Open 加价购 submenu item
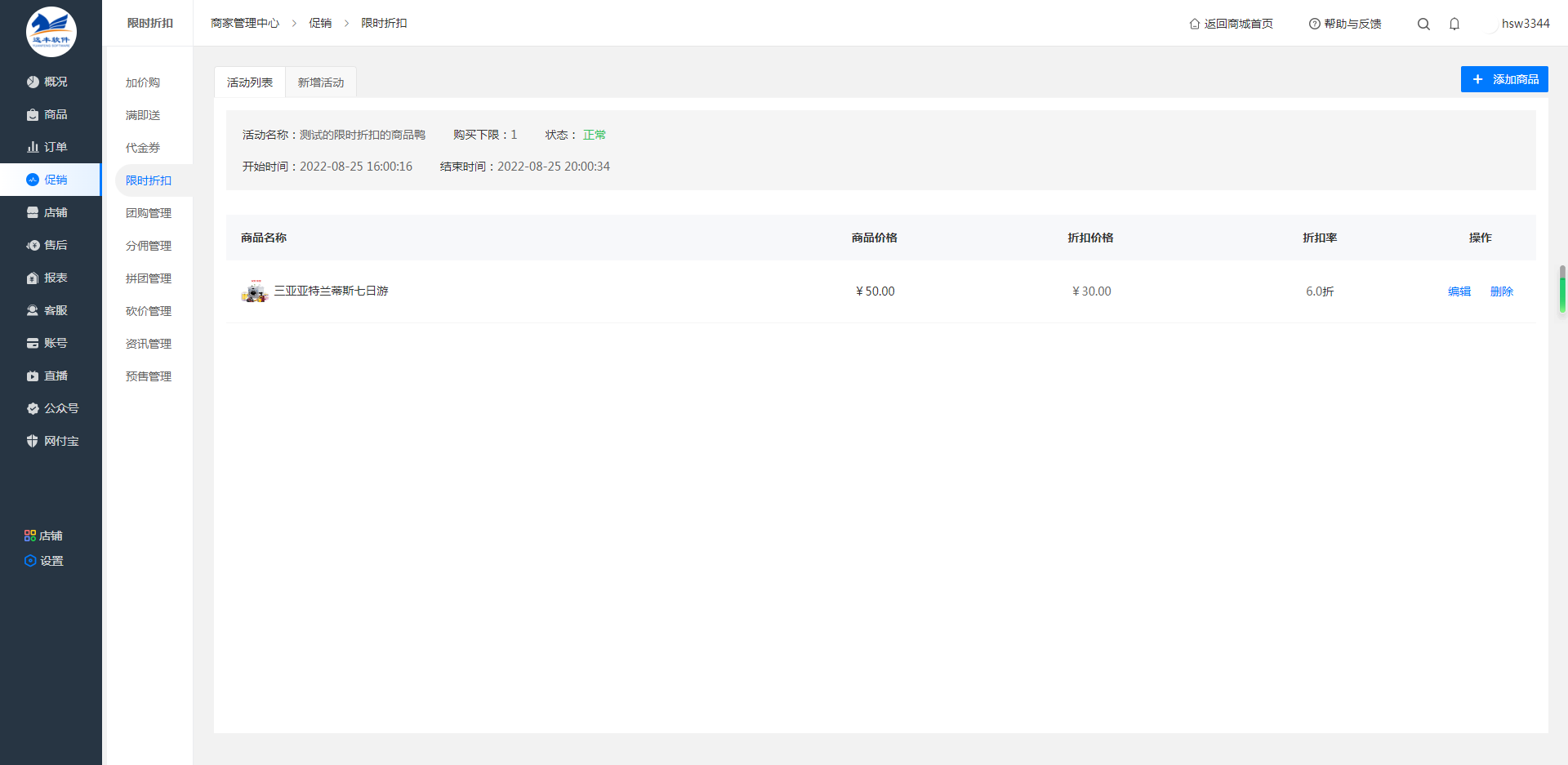Image resolution: width=1568 pixels, height=765 pixels. tap(143, 82)
